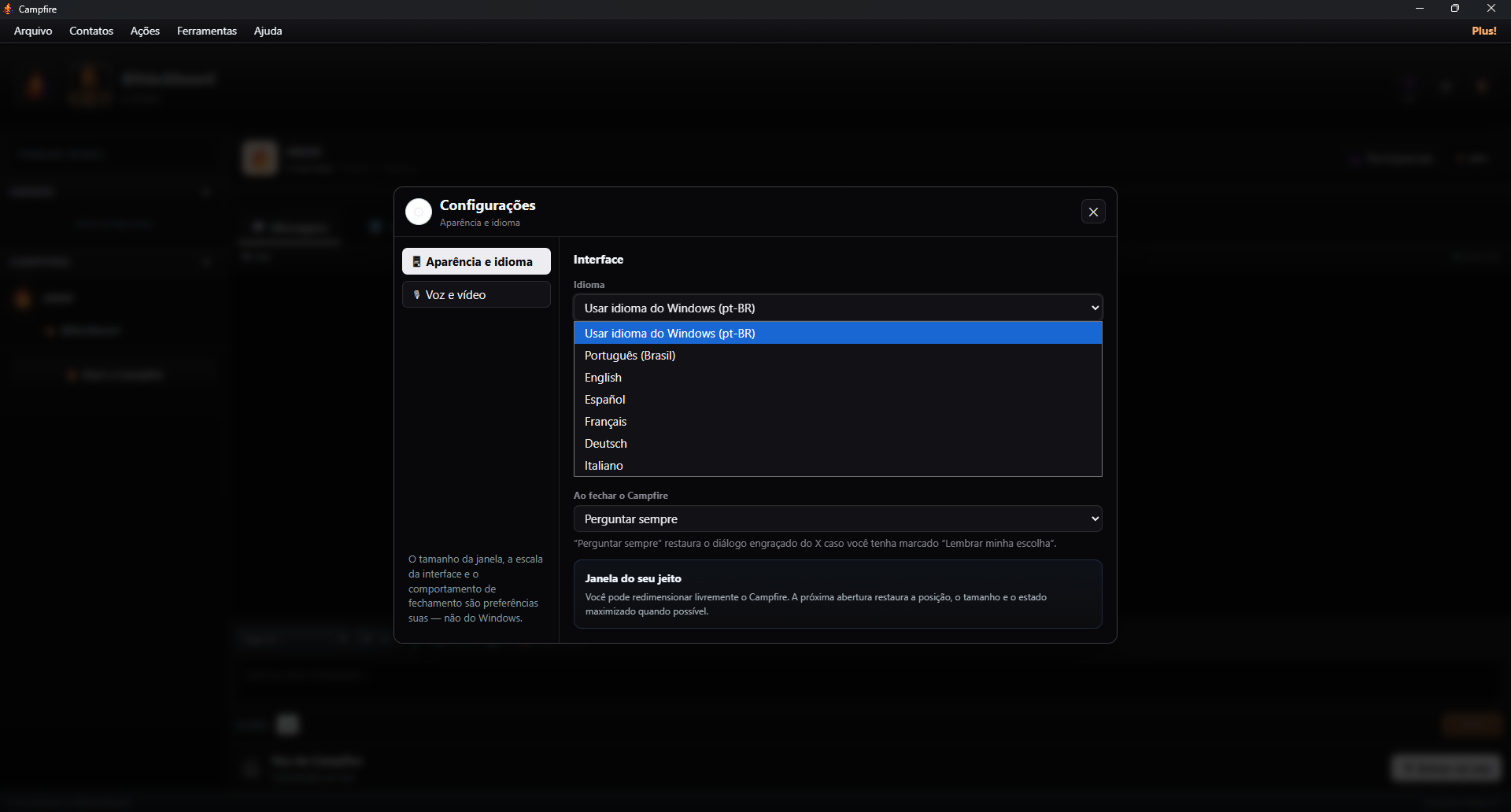
Task: Click the Interface section heading
Action: [598, 259]
